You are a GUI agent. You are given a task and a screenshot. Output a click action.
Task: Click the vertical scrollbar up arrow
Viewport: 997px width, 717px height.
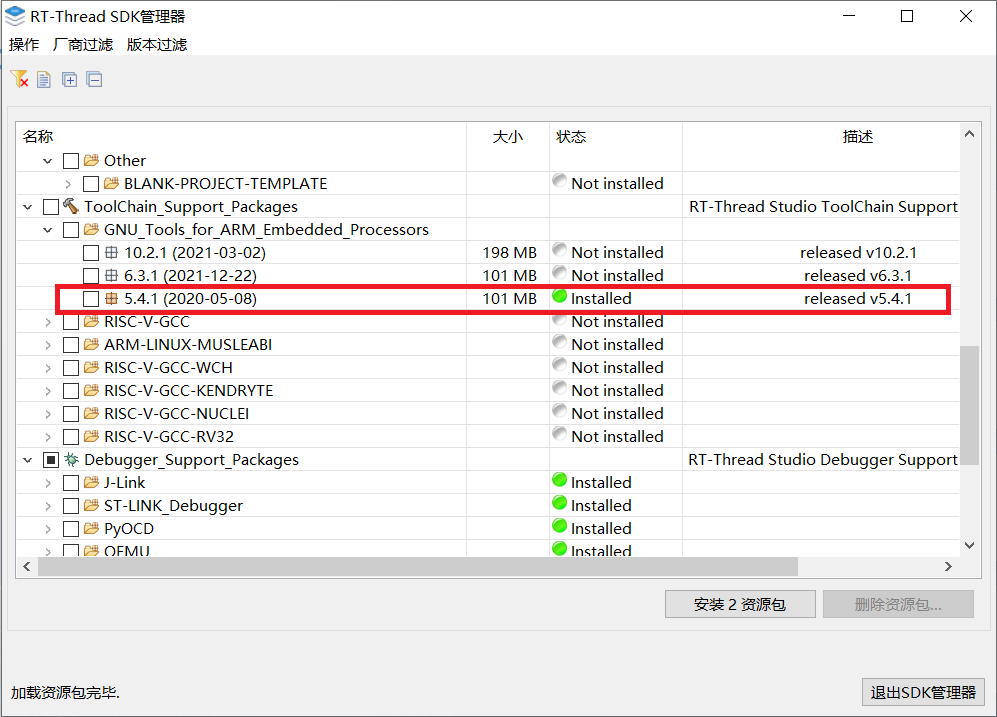coord(969,133)
